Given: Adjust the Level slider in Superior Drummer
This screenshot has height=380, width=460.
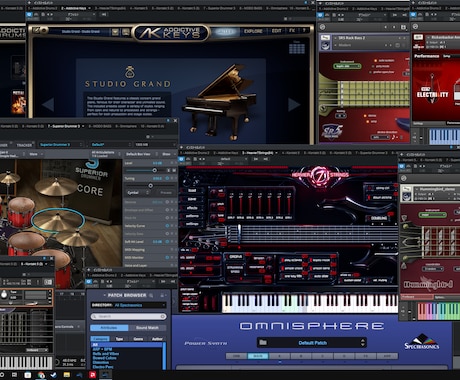Looking at the screenshot, I should click(x=154, y=170).
